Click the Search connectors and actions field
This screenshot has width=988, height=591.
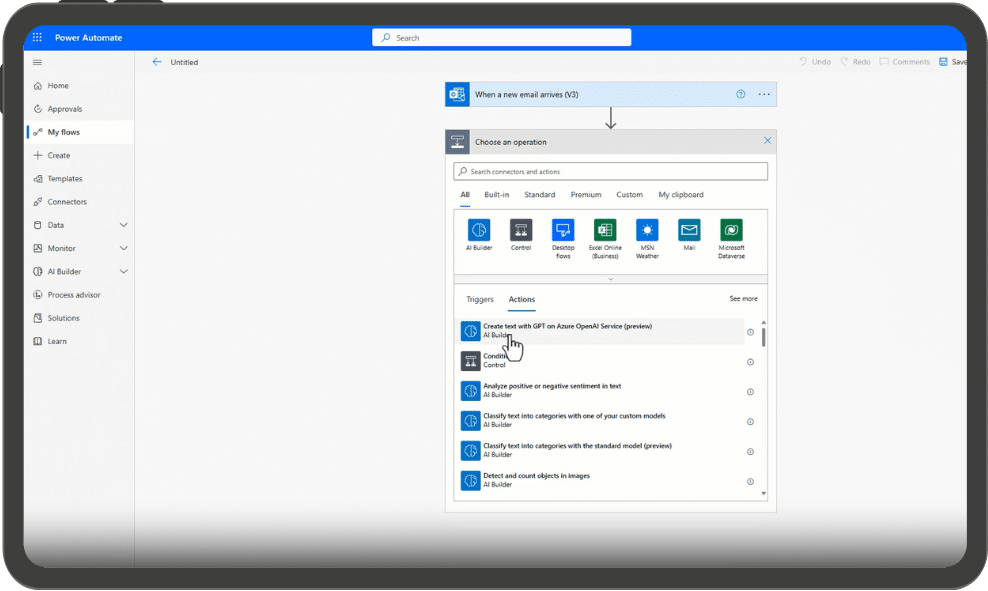611,171
